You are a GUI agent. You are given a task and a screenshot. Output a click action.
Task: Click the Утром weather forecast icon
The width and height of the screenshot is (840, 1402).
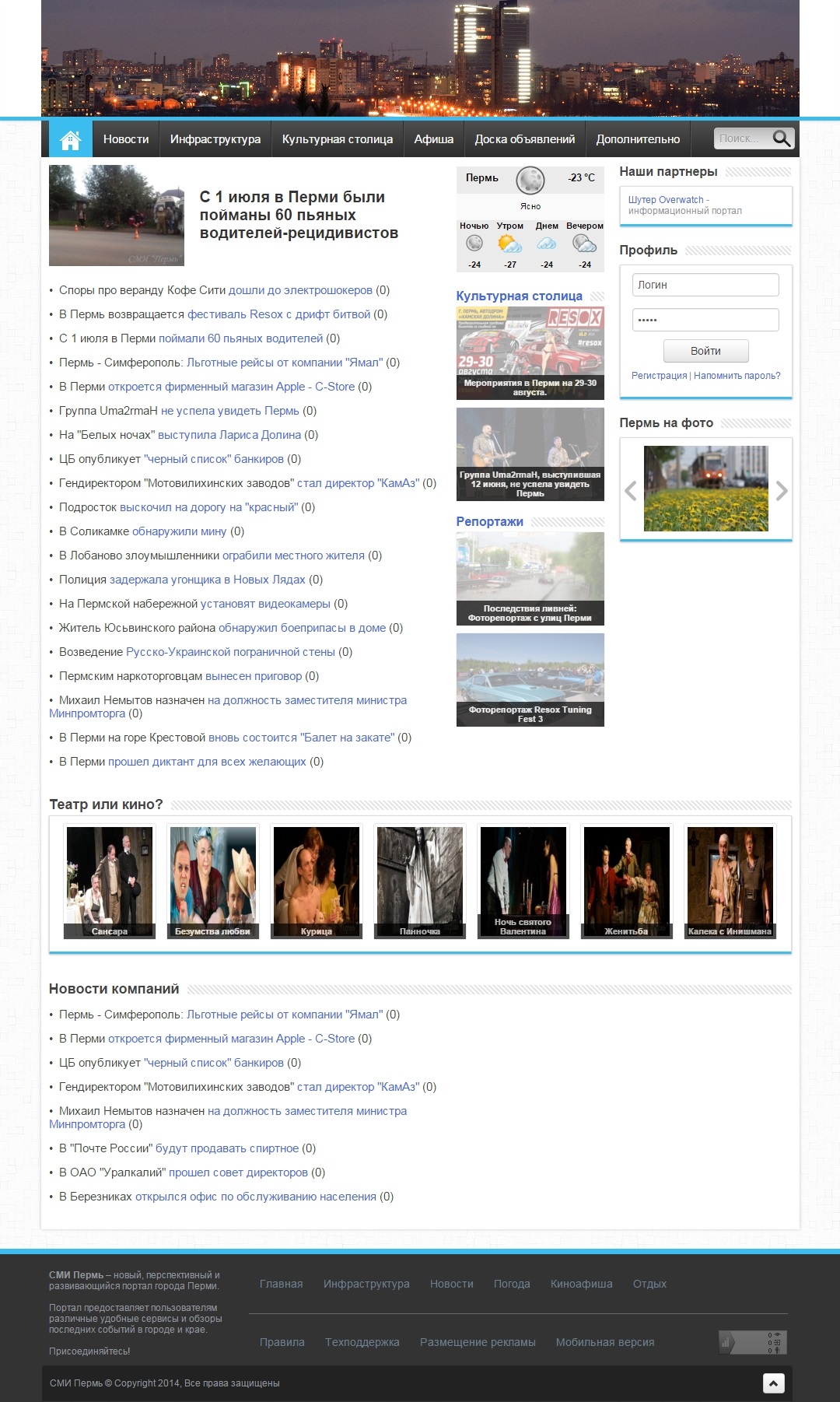click(x=510, y=244)
